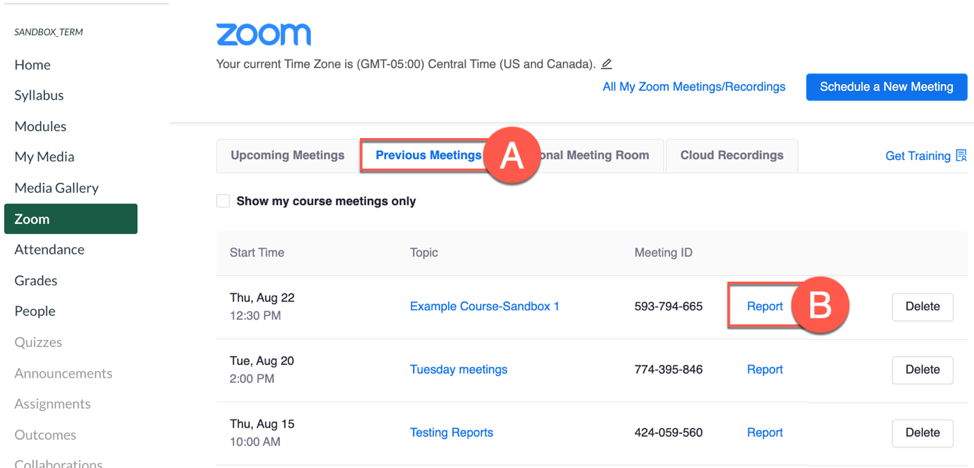Navigate to Grades in sidebar
The width and height of the screenshot is (974, 468).
click(x=36, y=280)
